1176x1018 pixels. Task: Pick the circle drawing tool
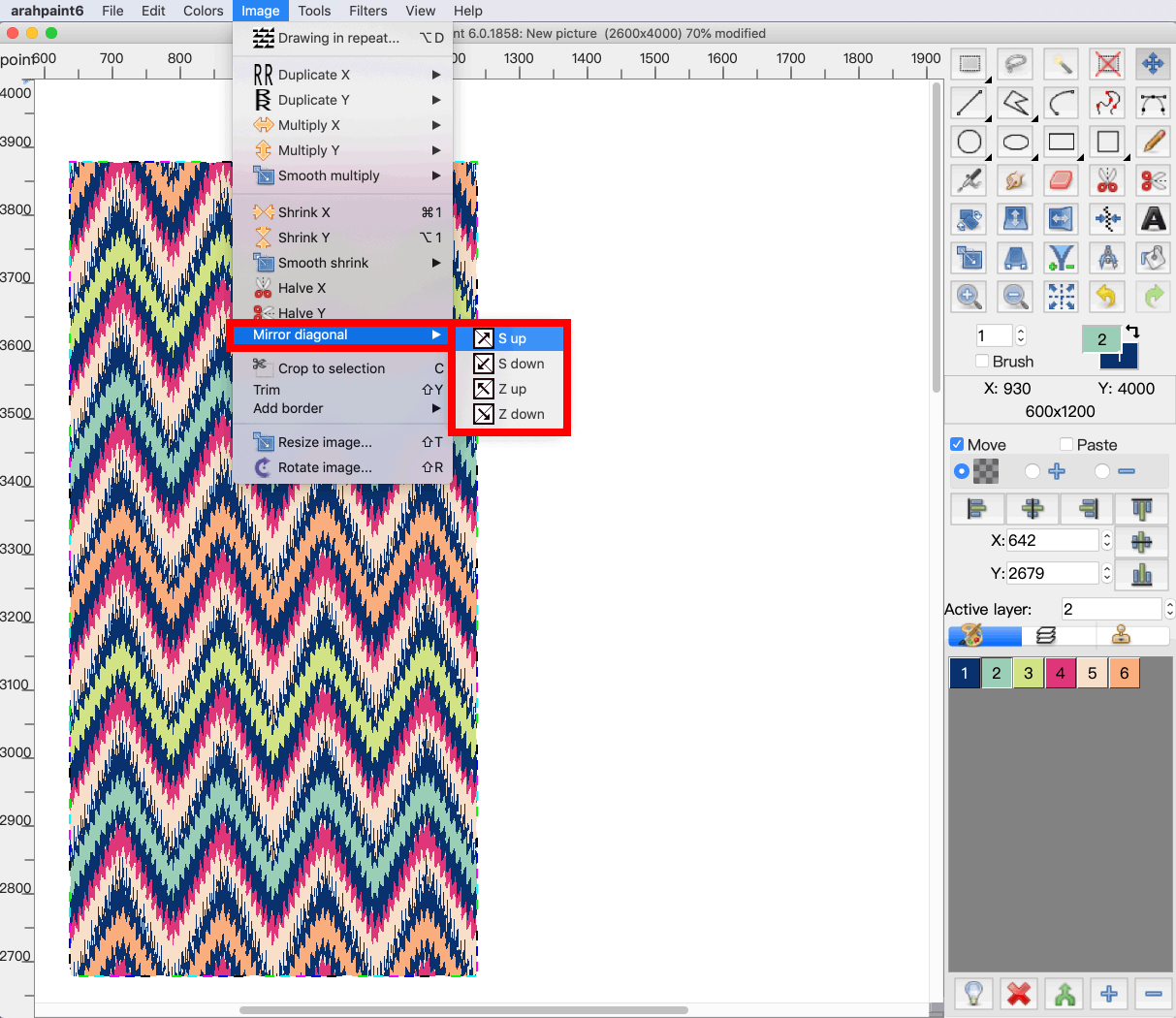969,142
